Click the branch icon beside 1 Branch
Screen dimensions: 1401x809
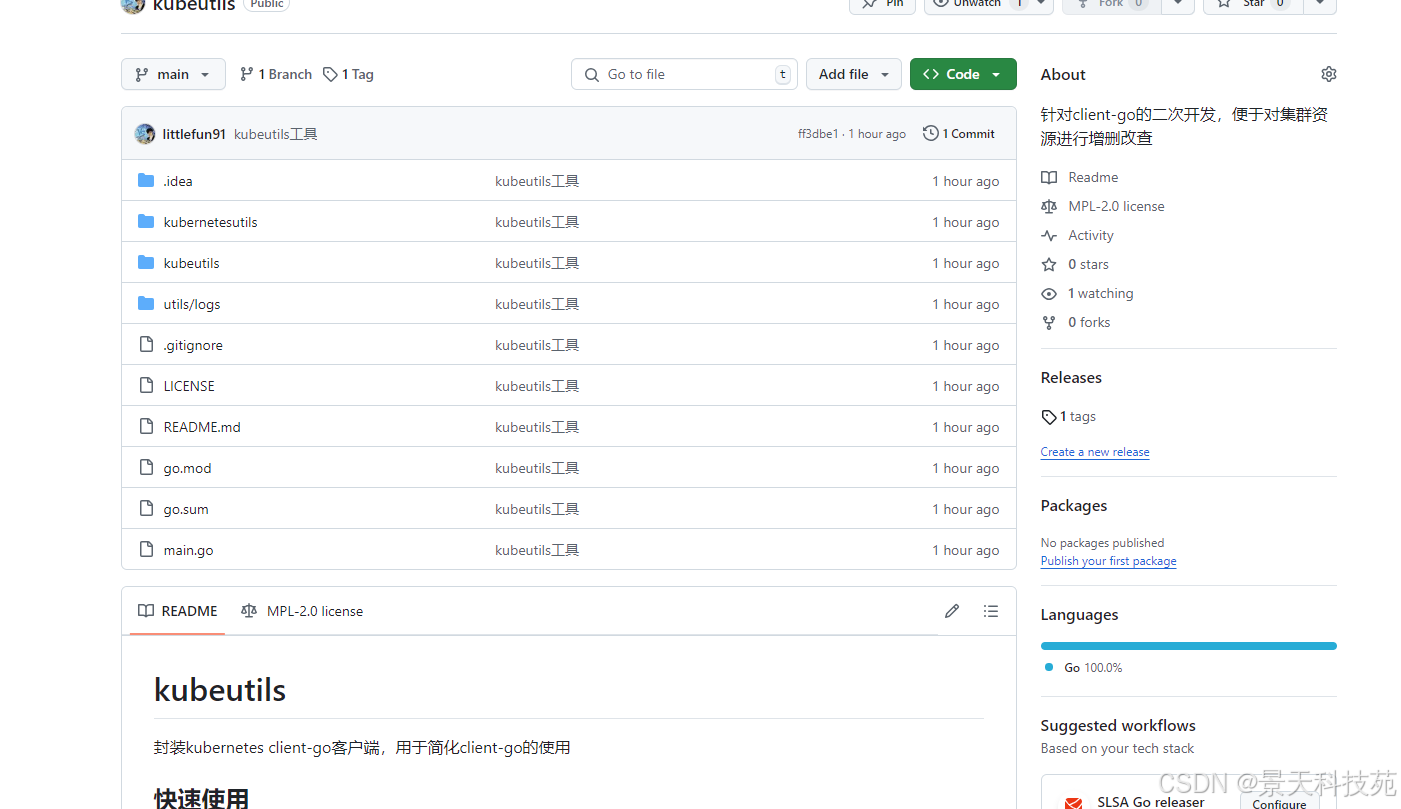tap(247, 74)
